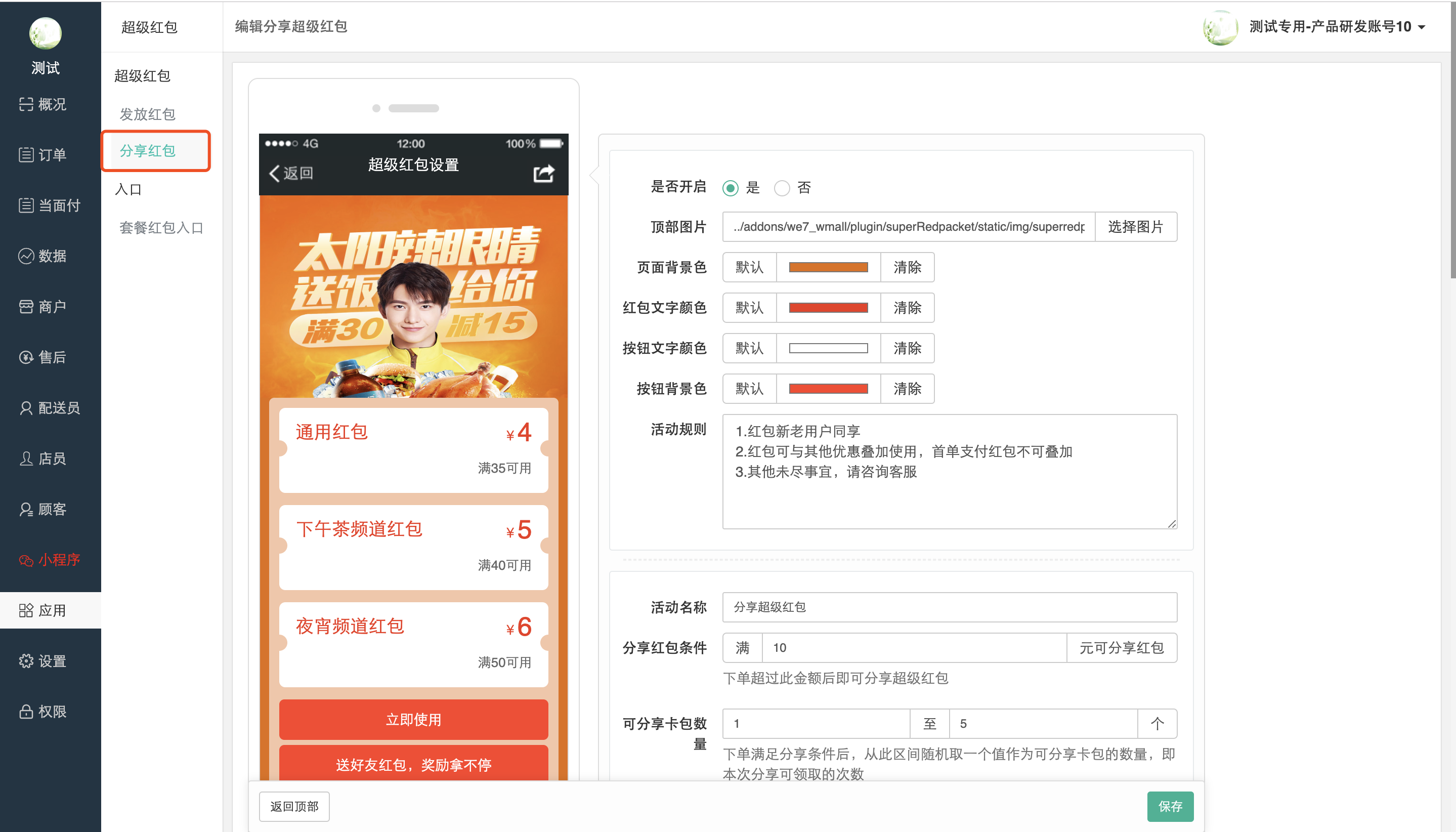Click 清除 for 页面背景色
The width and height of the screenshot is (1456, 832).
point(907,267)
